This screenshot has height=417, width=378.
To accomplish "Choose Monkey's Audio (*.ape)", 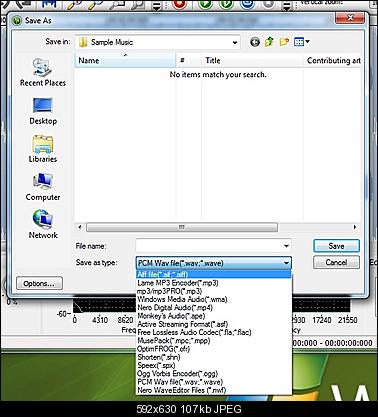I will pyautogui.click(x=213, y=316).
